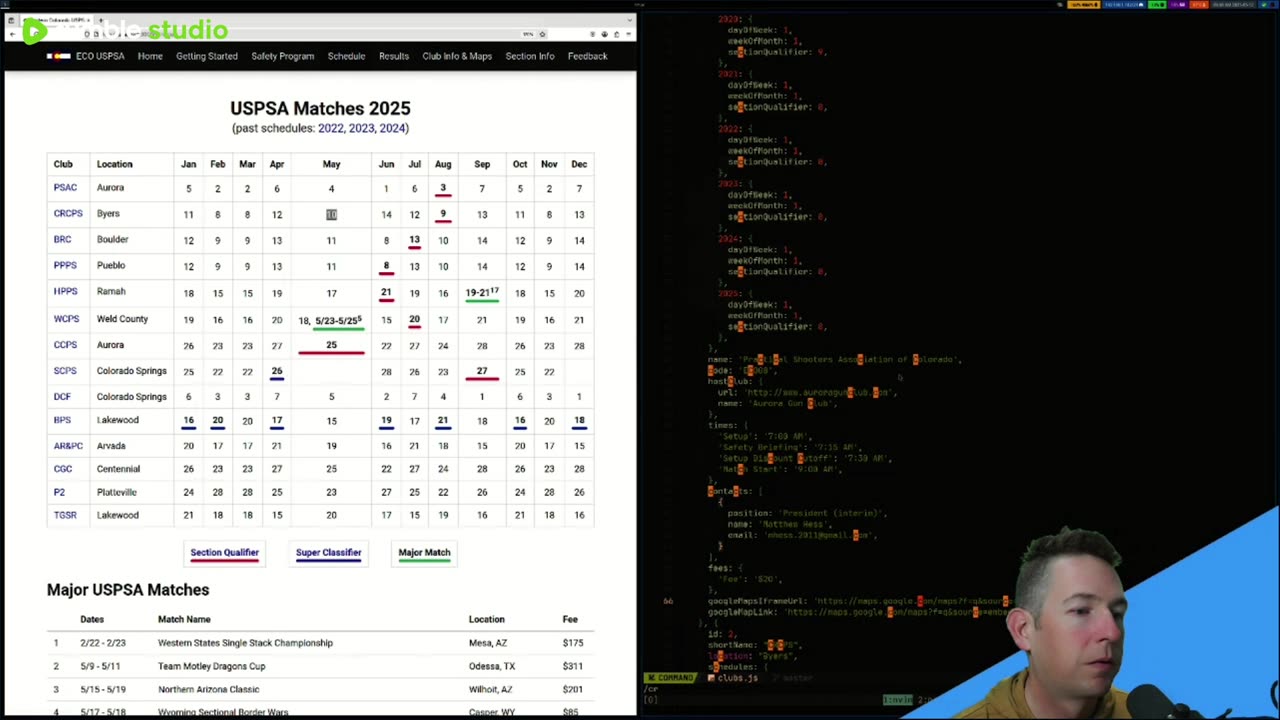The image size is (1280, 720).
Task: Click the '$311' fee cell
Action: point(572,666)
